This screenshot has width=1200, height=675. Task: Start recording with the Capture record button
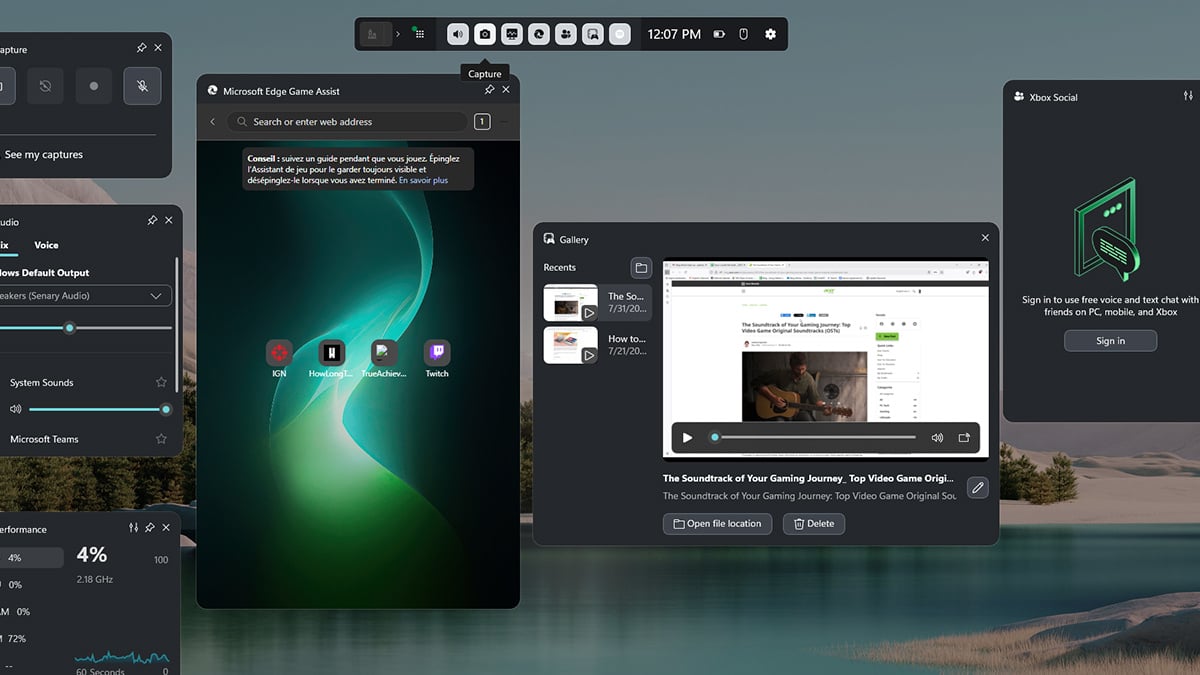coord(94,86)
